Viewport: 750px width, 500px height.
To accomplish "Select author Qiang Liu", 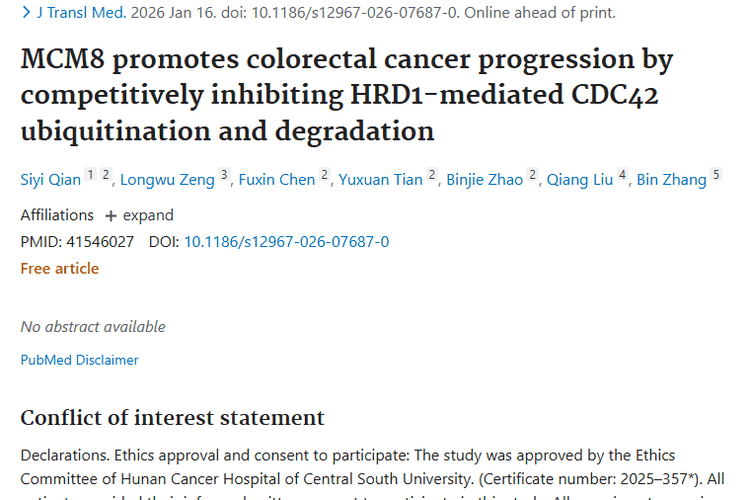I will tap(580, 180).
